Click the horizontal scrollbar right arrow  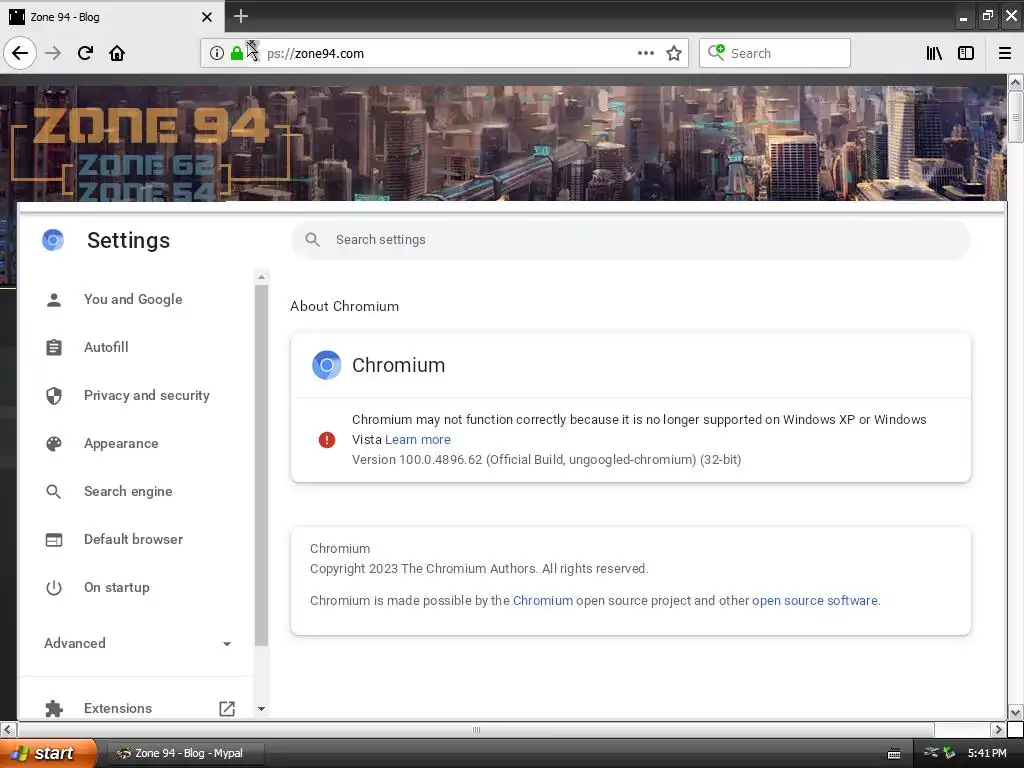(997, 729)
